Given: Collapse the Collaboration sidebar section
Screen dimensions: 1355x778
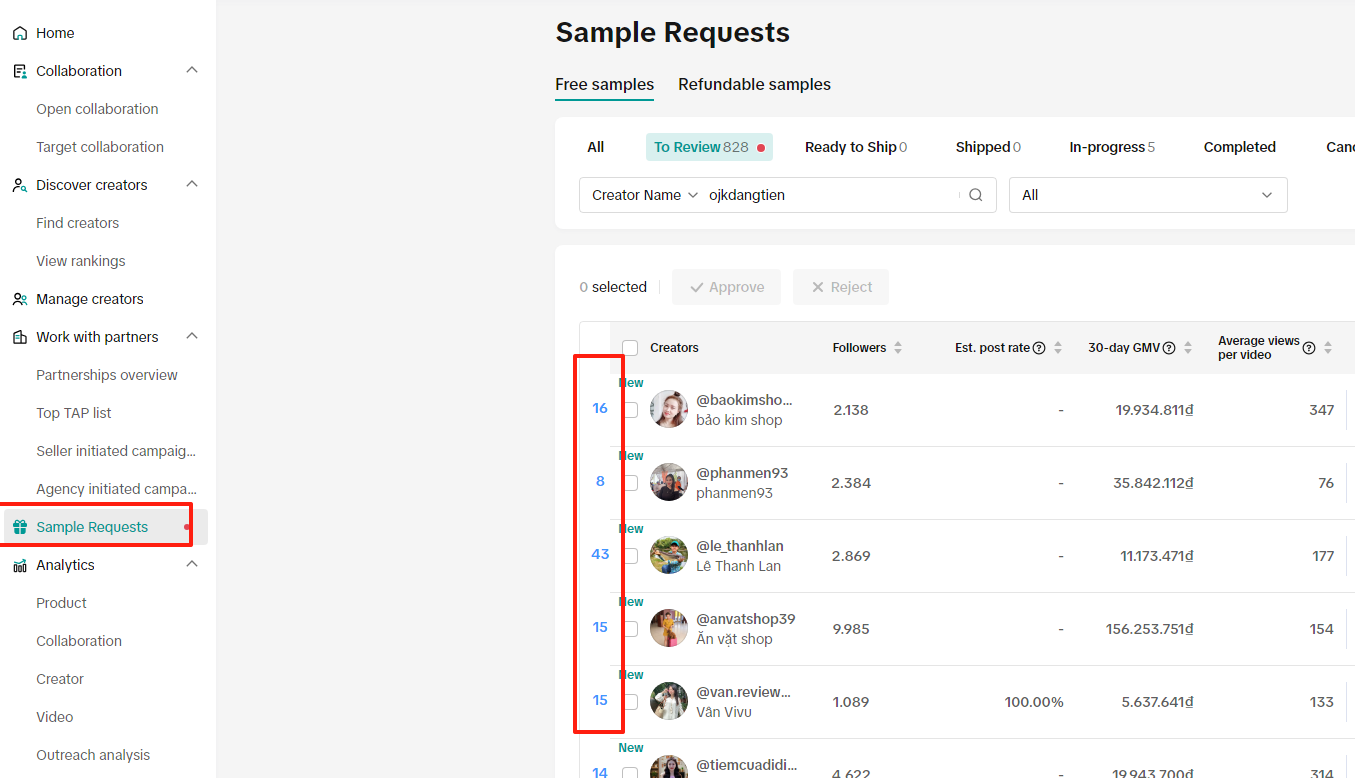Looking at the screenshot, I should click(x=193, y=71).
